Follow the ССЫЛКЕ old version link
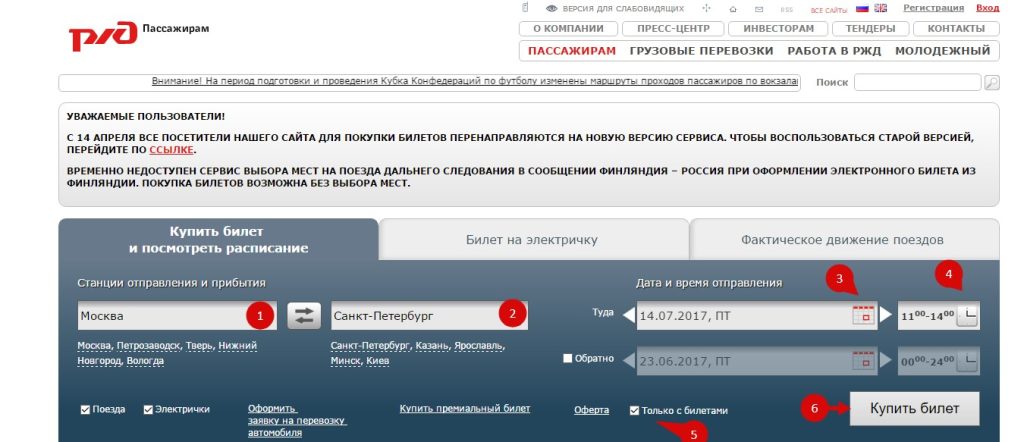Viewport: 1024px width, 442px height. [x=171, y=150]
